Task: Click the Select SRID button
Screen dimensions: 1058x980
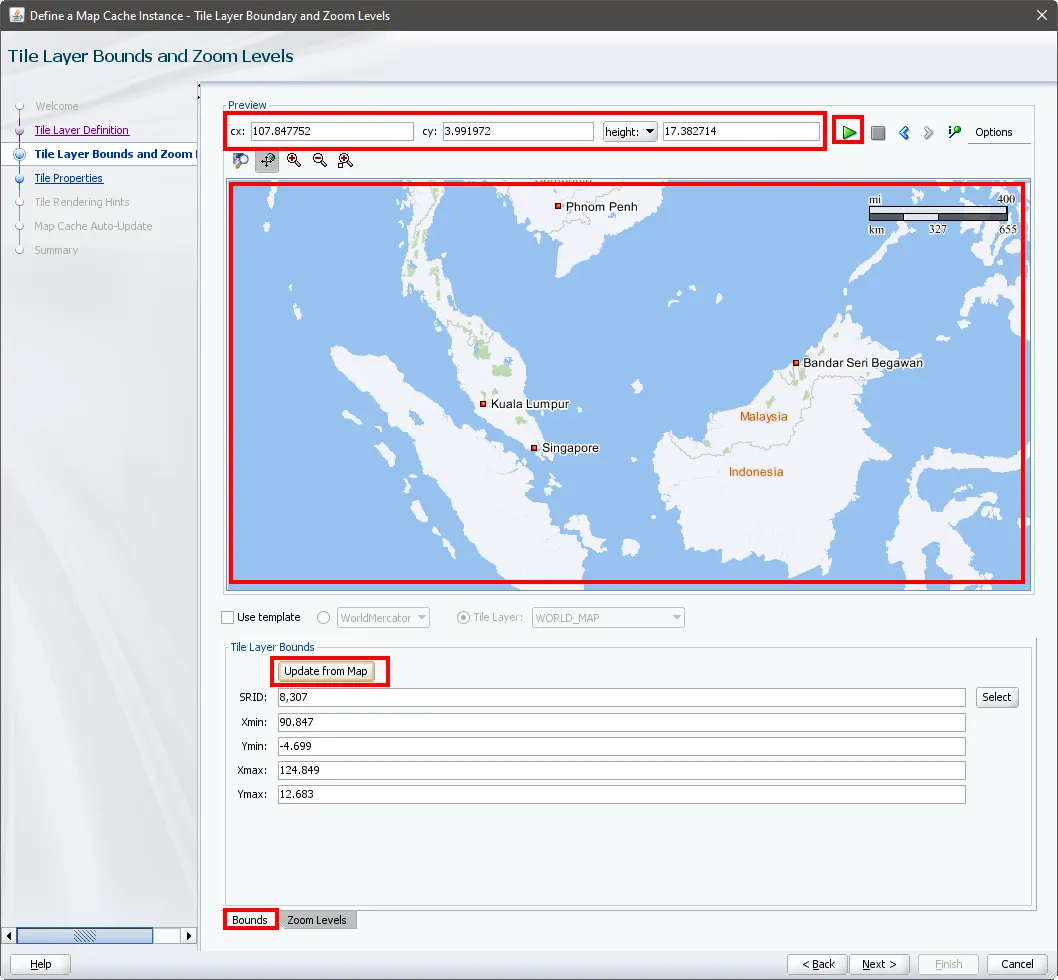Action: pos(997,697)
